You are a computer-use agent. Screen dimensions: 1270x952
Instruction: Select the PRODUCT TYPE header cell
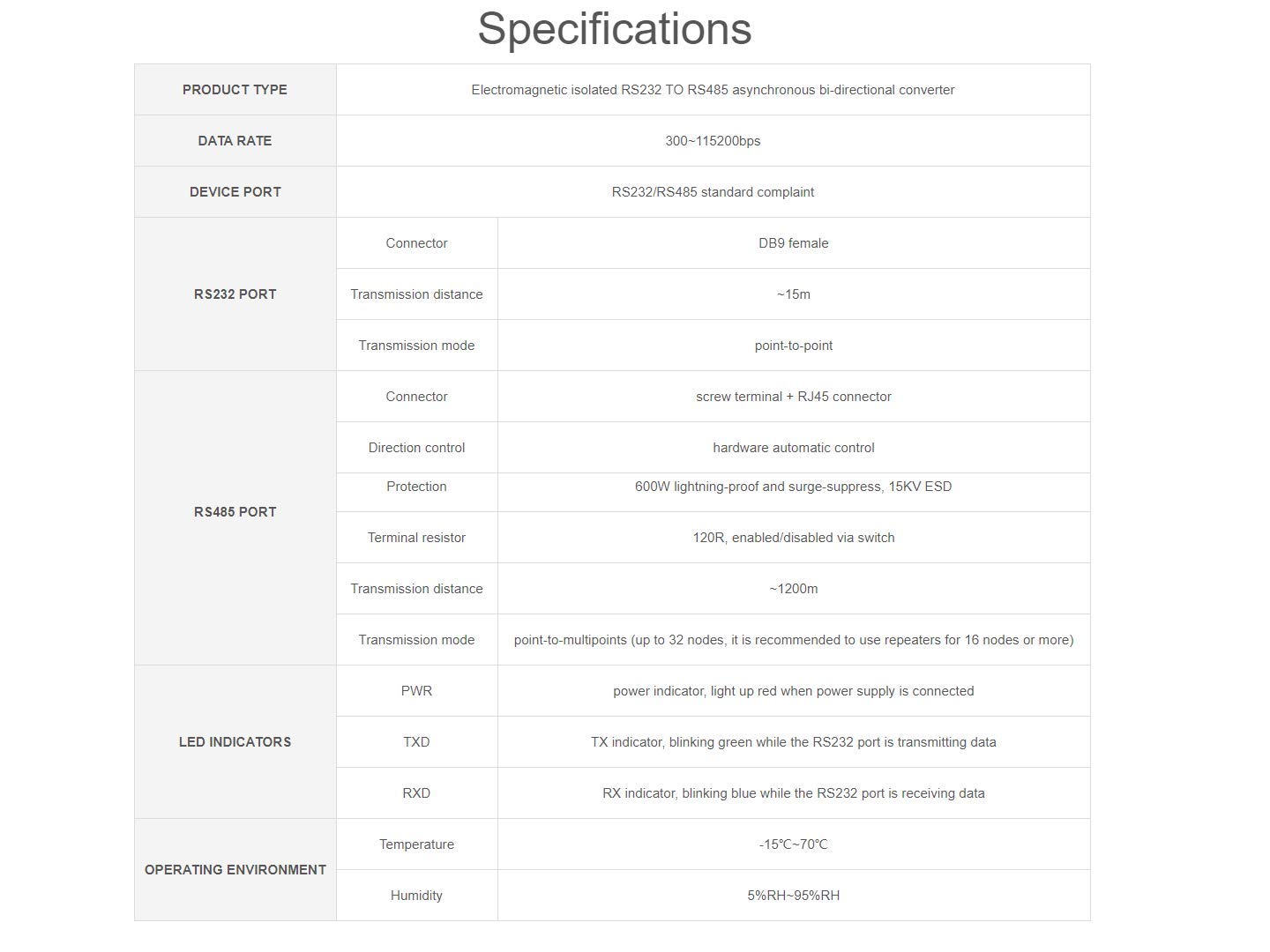[235, 90]
